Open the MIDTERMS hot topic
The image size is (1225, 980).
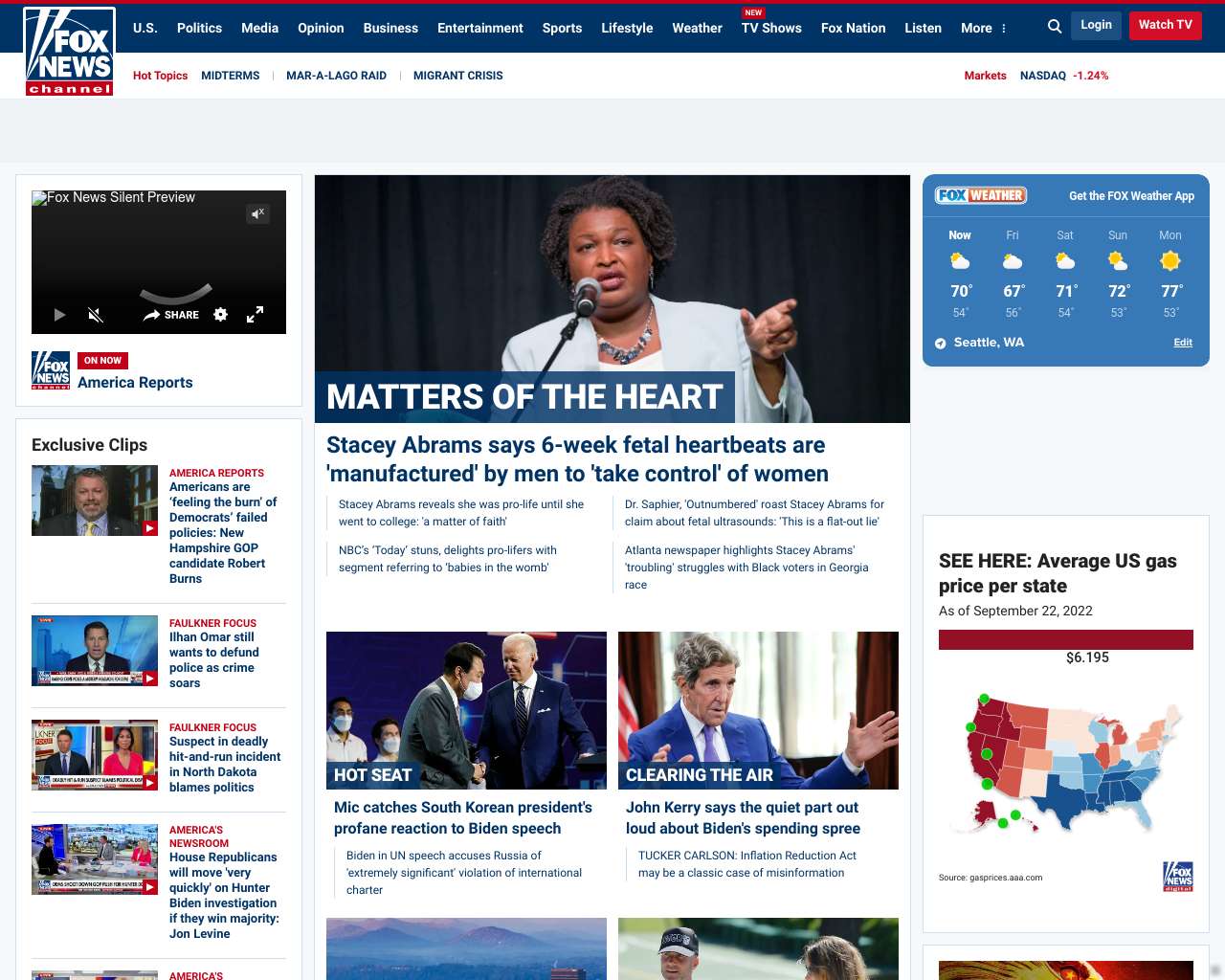pos(231,76)
